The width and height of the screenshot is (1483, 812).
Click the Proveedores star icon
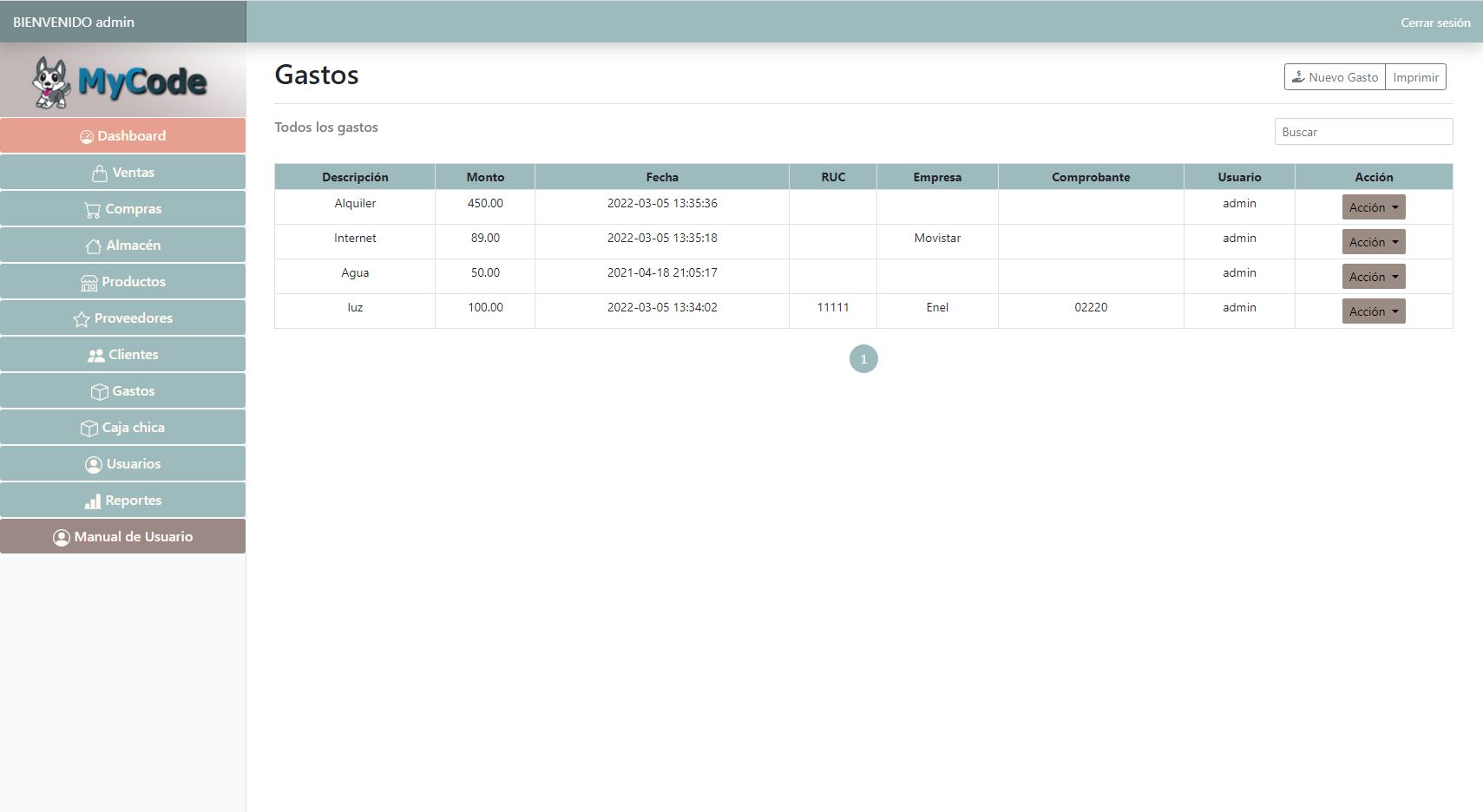[82, 319]
